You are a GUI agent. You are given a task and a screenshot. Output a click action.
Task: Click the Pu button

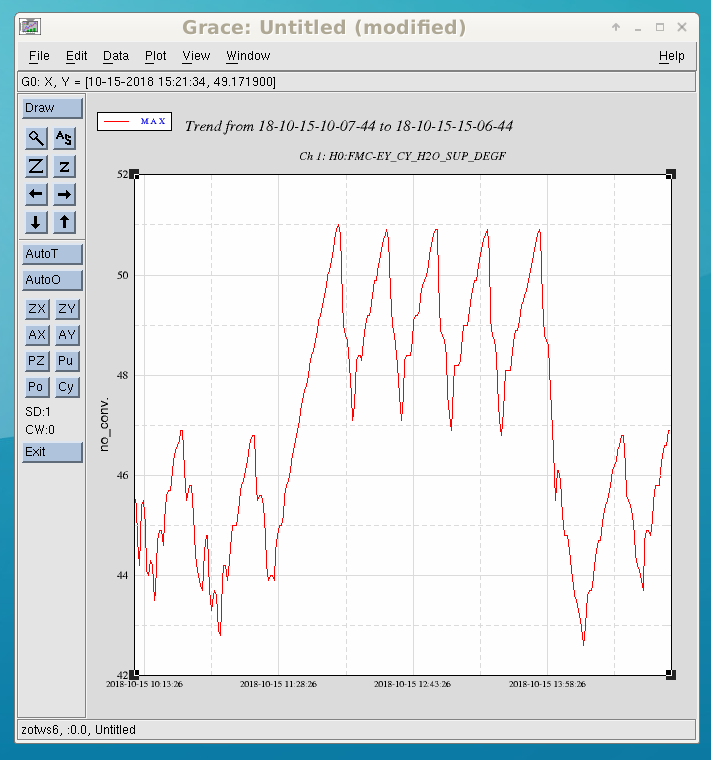tap(67, 361)
